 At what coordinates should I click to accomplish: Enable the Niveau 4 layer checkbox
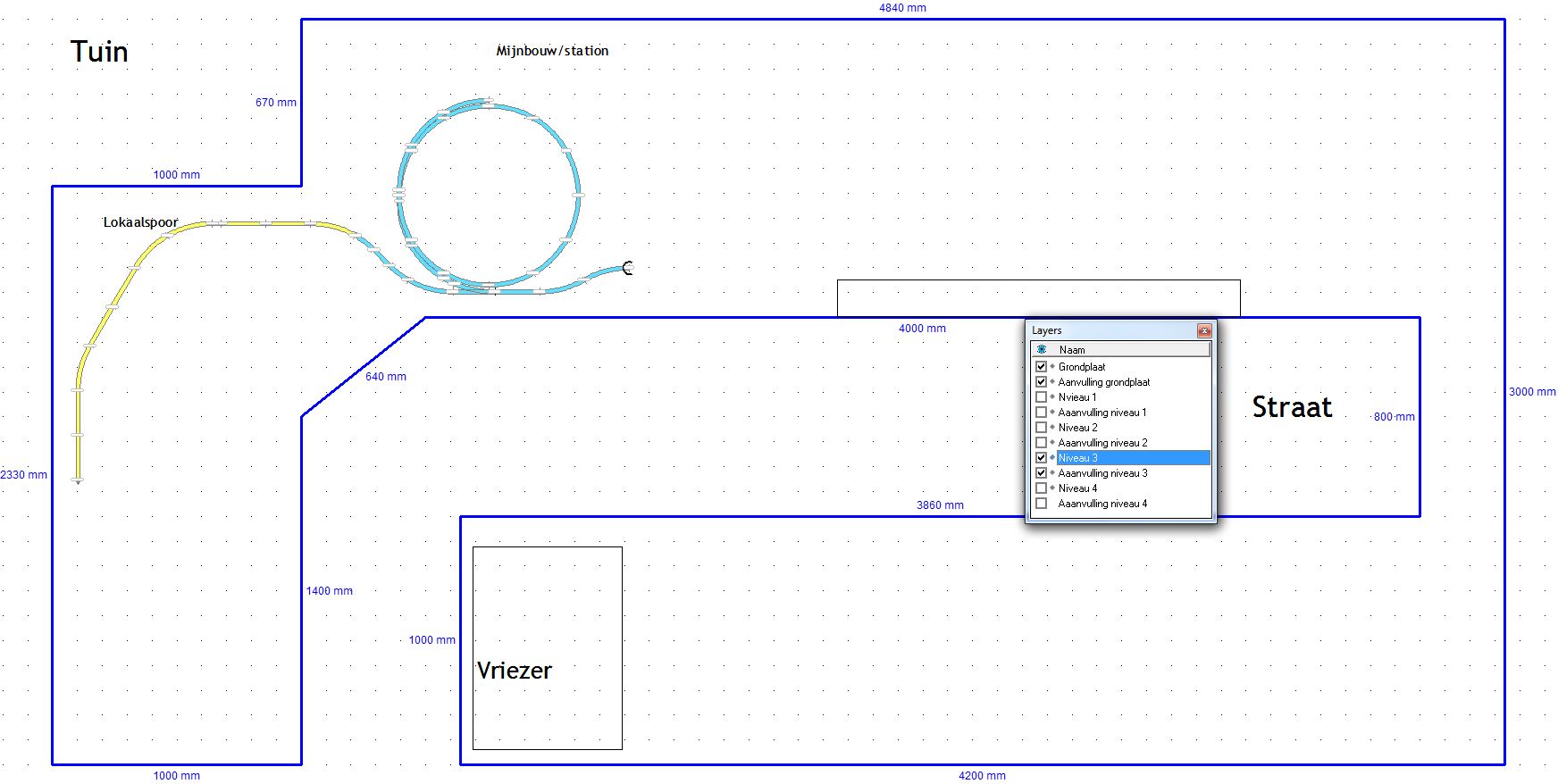(1041, 488)
